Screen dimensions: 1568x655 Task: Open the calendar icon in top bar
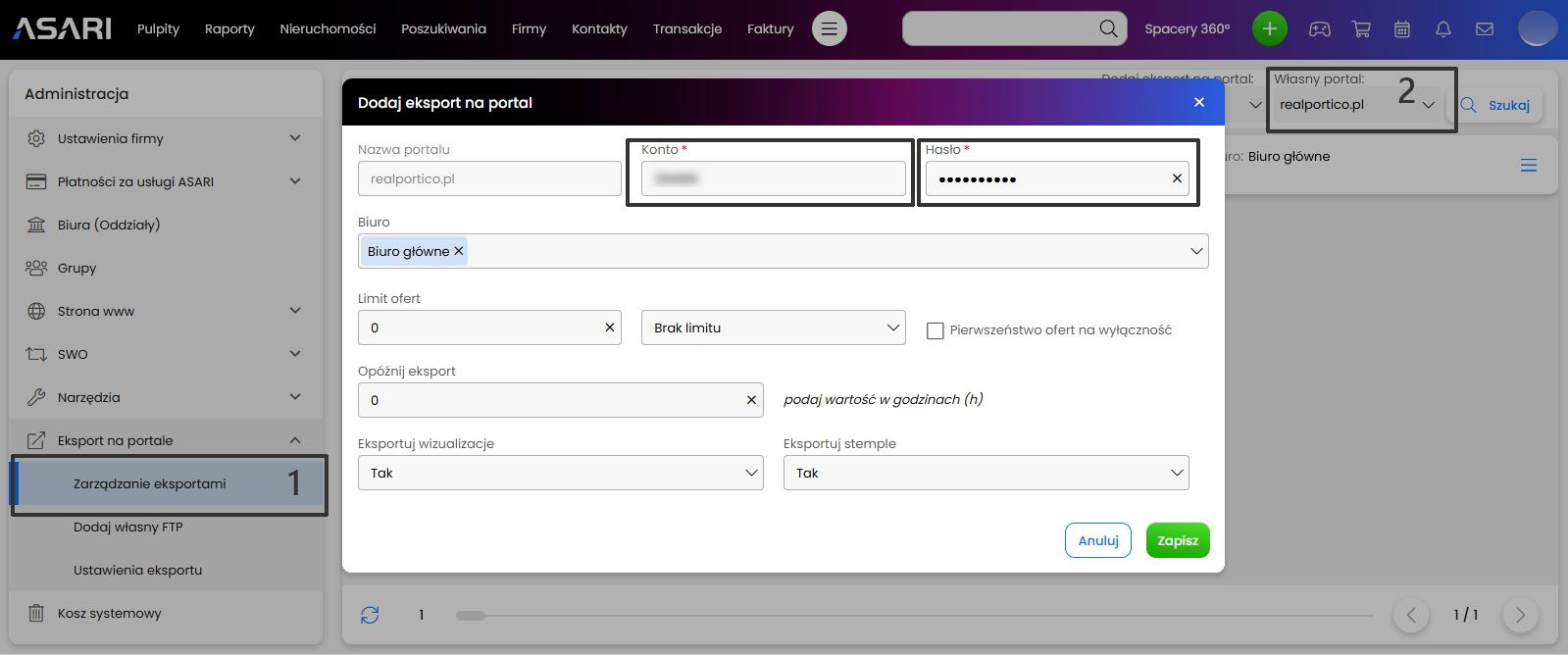point(1402,29)
